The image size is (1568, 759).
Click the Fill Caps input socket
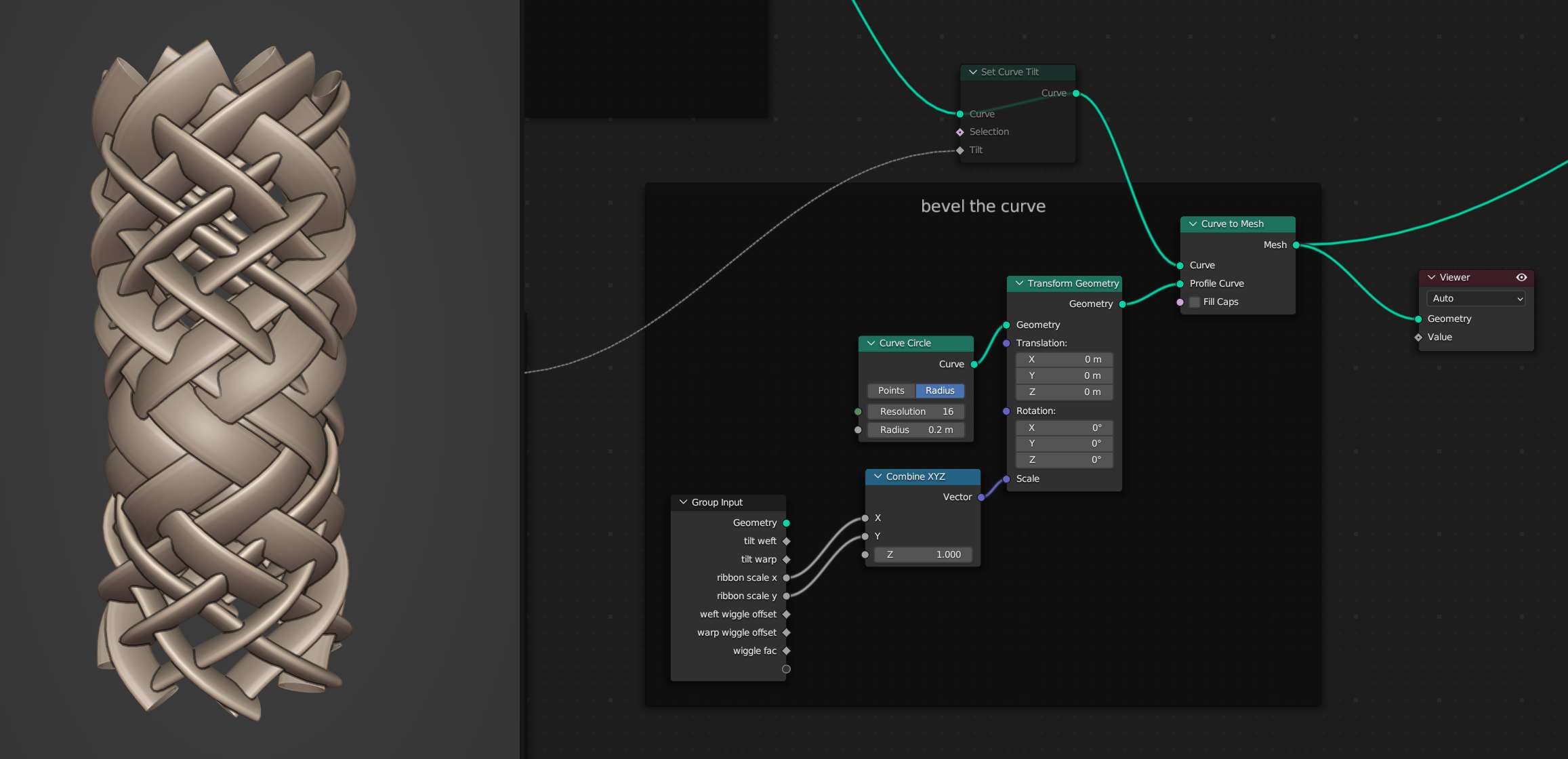tap(1180, 302)
